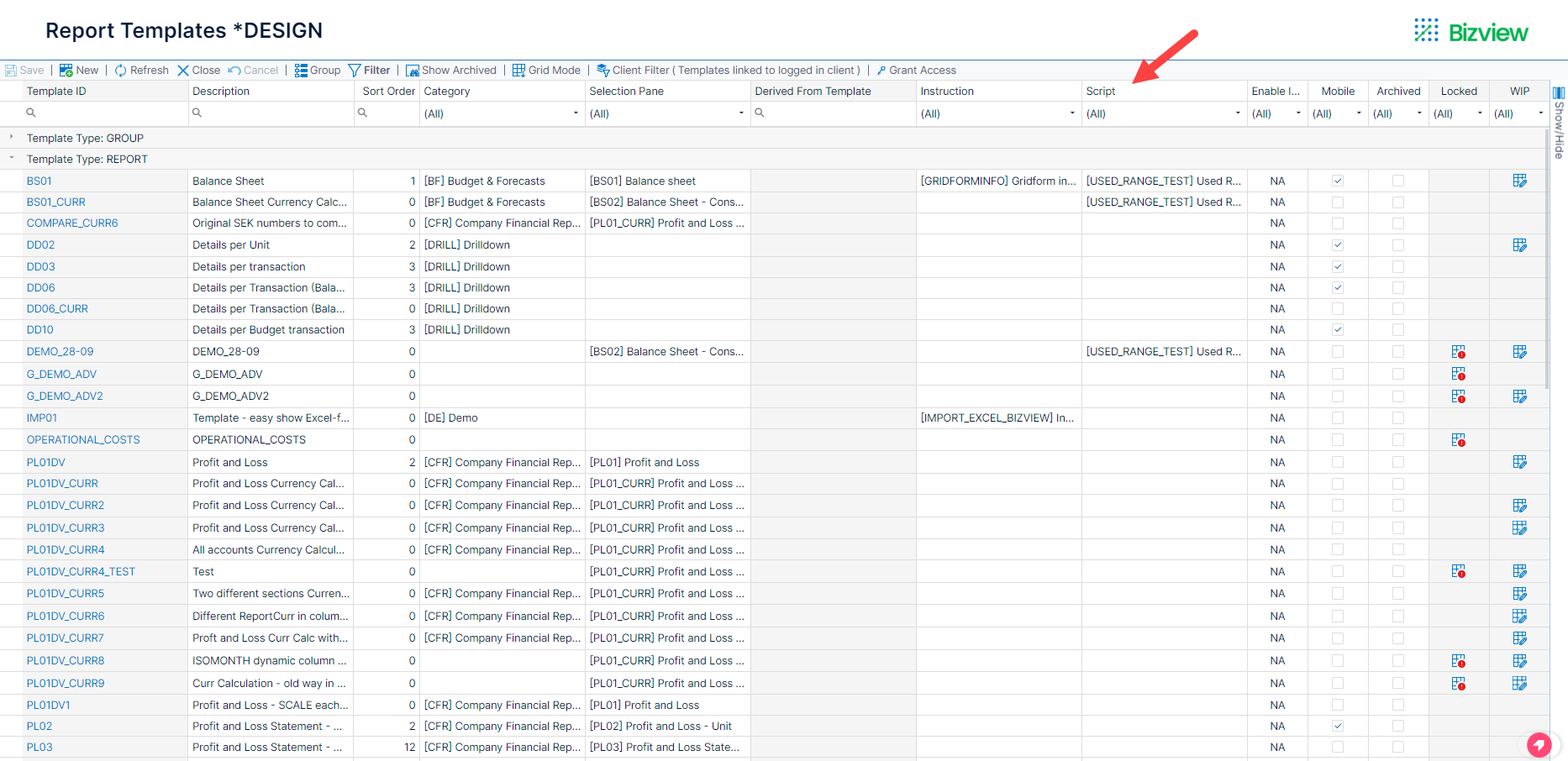Viewport: 1568px width, 761px height.
Task: Click the Filter icon in the toolbar
Action: click(354, 70)
